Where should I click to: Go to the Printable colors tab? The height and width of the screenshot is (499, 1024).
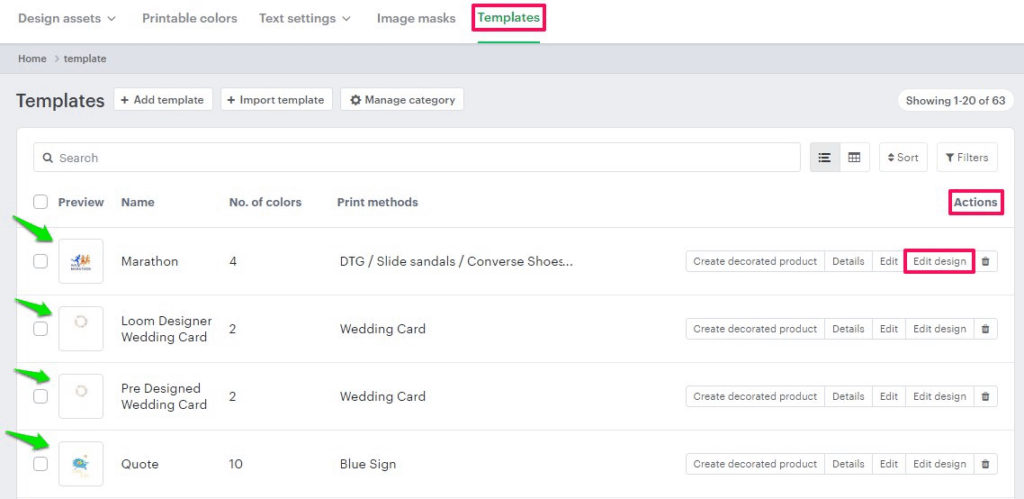[x=190, y=18]
